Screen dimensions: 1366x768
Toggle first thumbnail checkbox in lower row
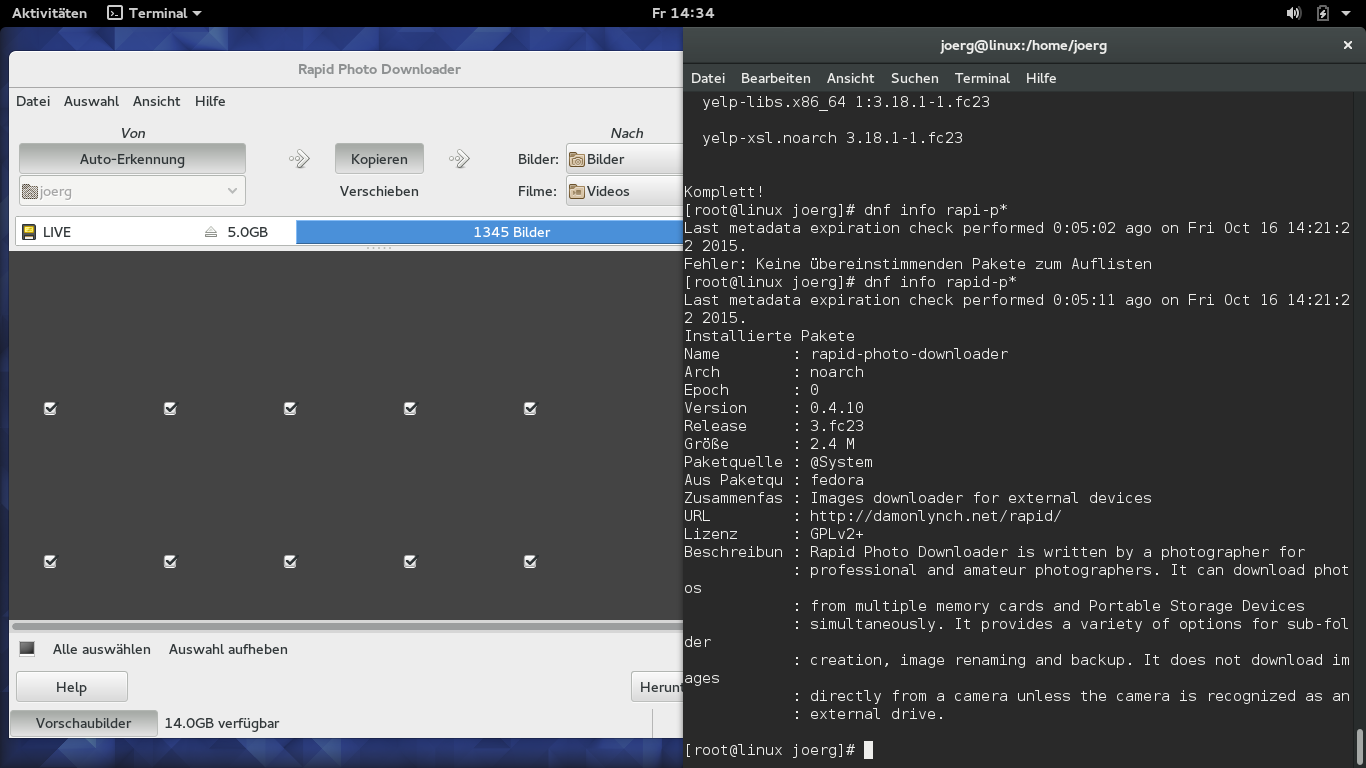50,561
